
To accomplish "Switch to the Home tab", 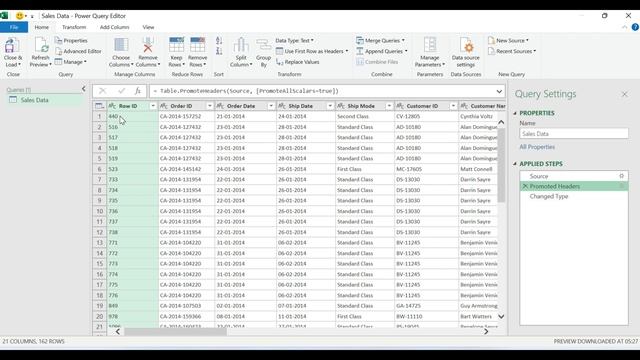I will [x=42, y=27].
